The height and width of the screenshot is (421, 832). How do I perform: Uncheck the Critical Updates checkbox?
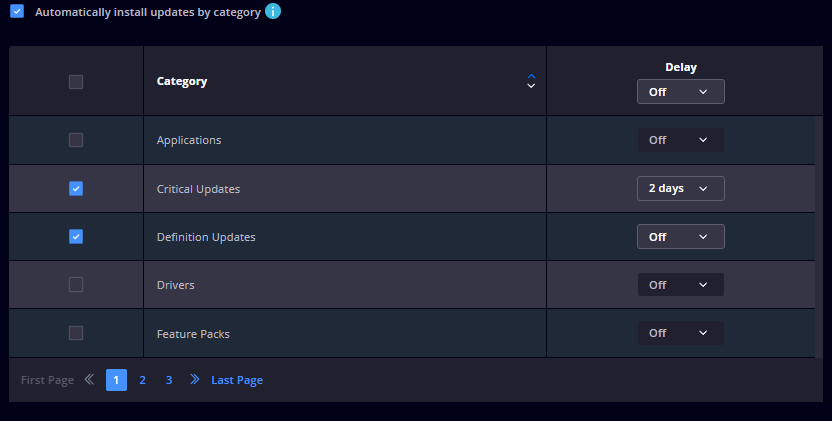coord(76,188)
